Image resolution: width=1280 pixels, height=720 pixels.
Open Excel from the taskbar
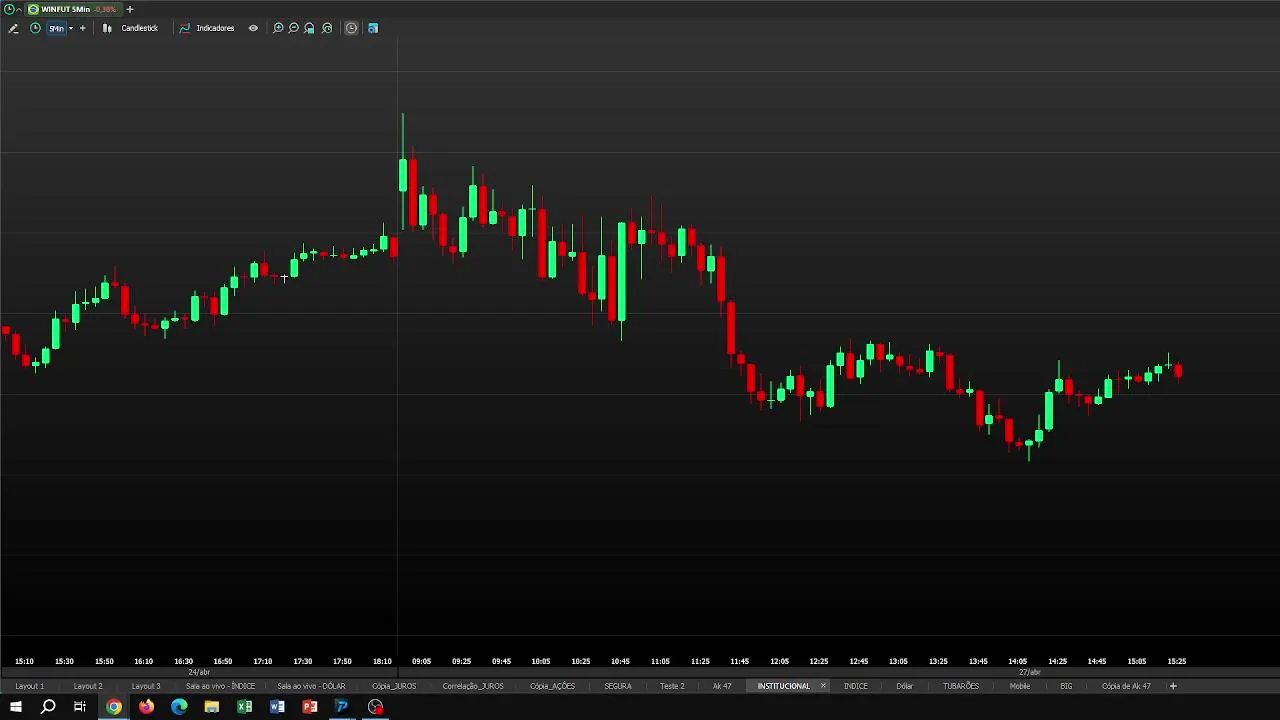point(244,707)
